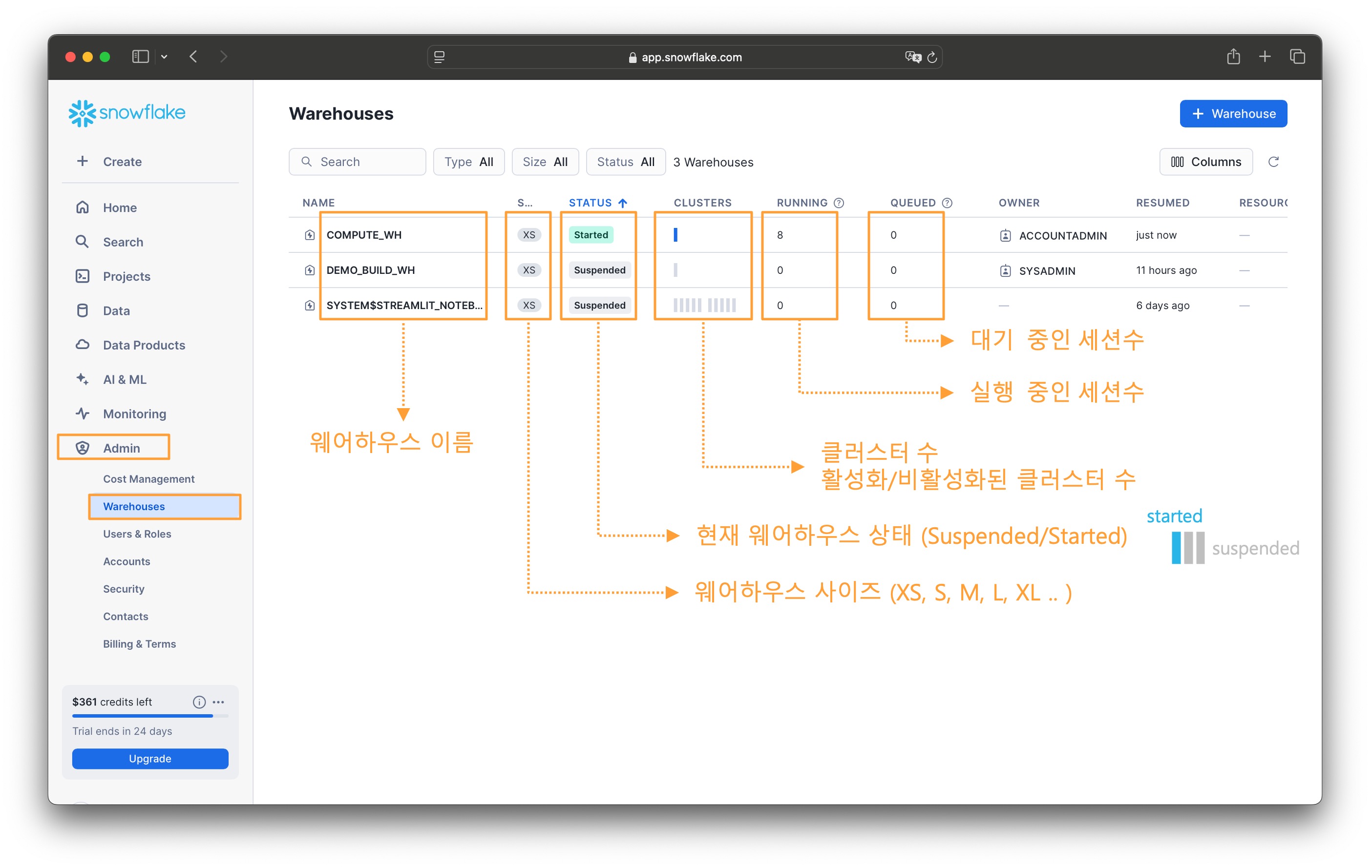The image size is (1372, 868).
Task: Click the browser translate icon in address bar
Action: point(913,57)
